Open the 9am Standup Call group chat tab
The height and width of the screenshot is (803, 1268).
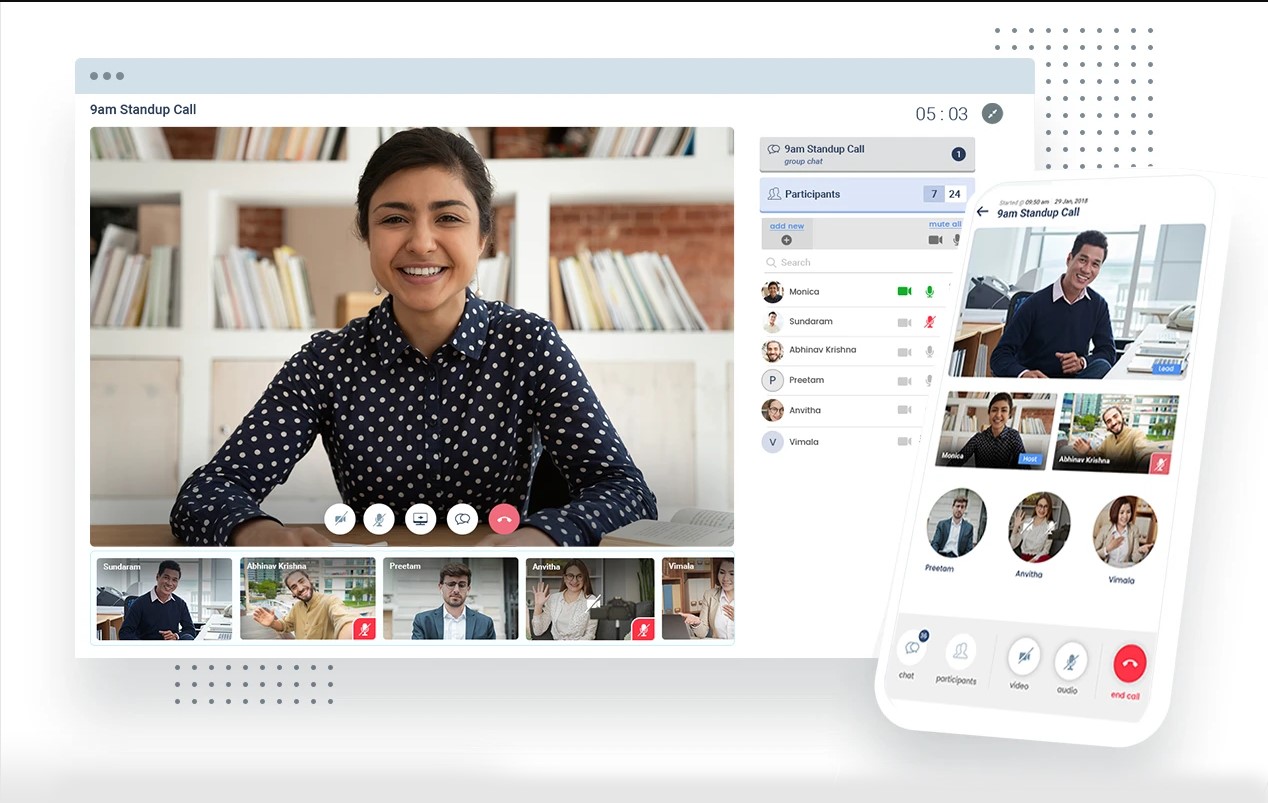pyautogui.click(x=866, y=154)
